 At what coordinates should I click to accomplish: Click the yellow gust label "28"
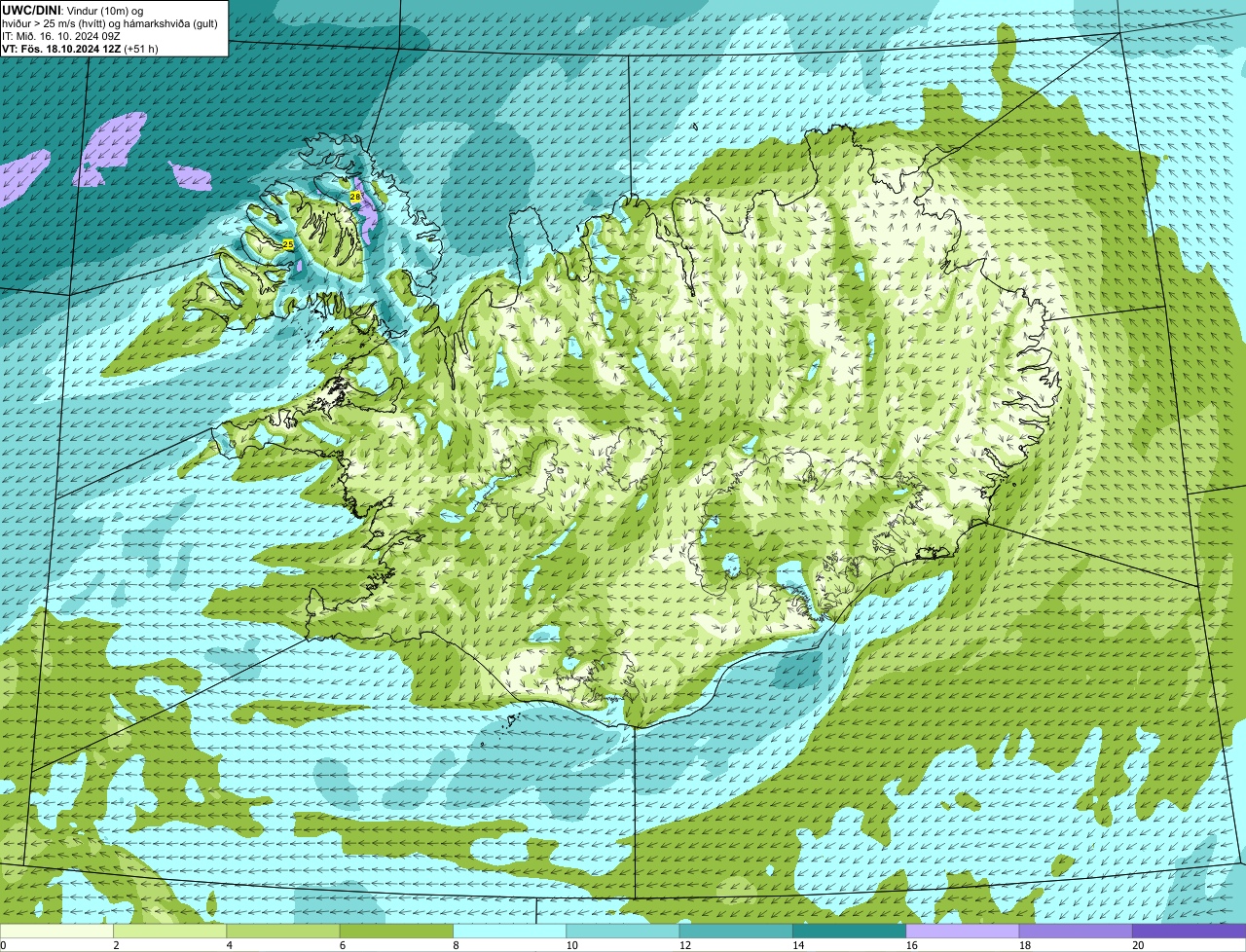point(355,196)
